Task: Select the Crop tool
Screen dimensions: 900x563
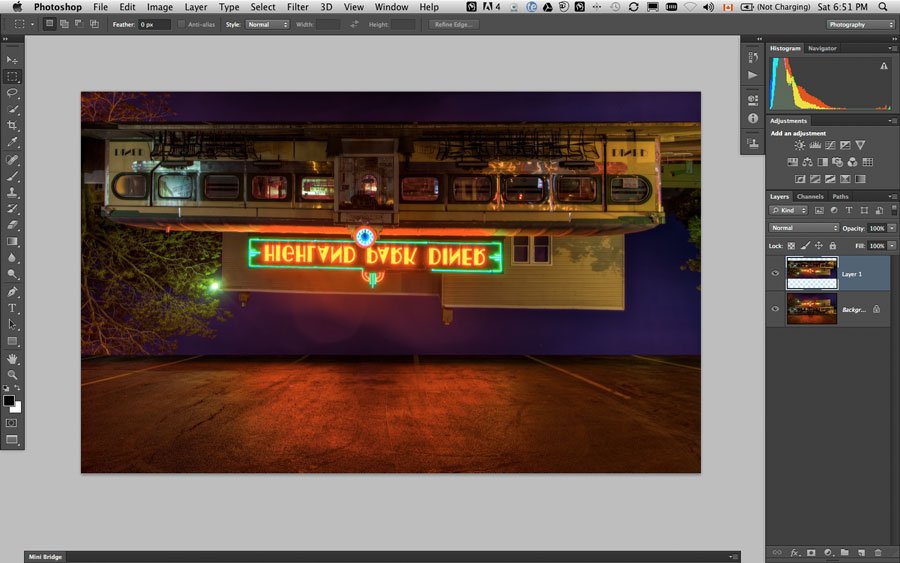Action: click(x=12, y=125)
